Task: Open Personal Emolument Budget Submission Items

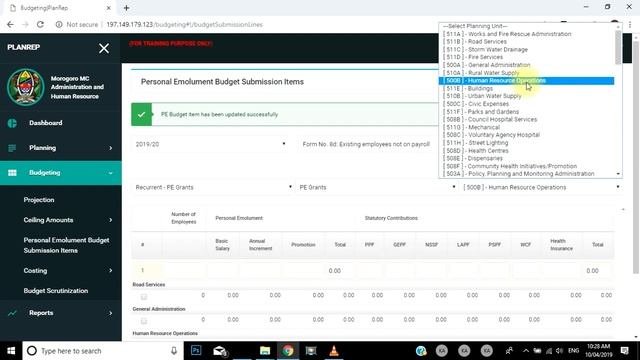Action: point(66,245)
